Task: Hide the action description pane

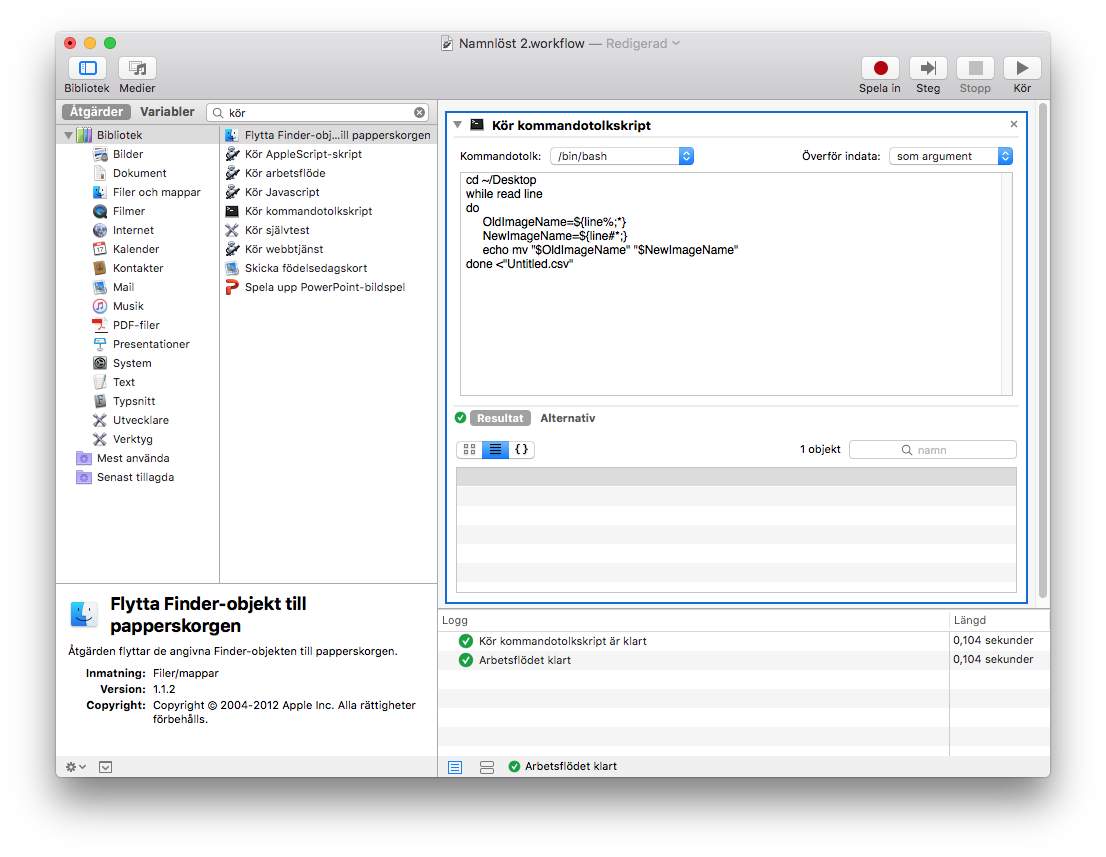Action: (x=106, y=767)
